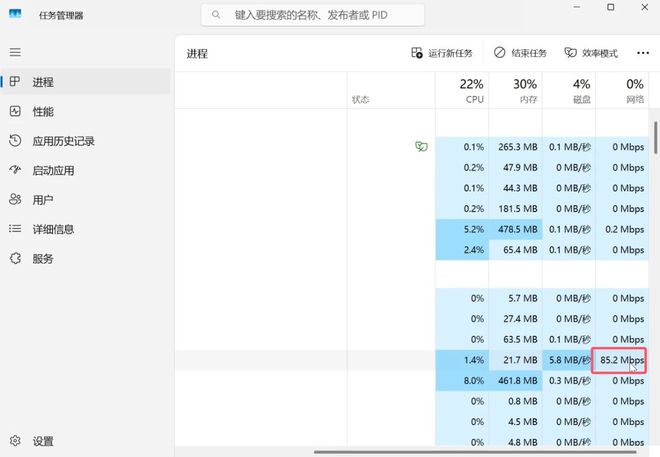Click the 85.2 Mbps network value
This screenshot has width=660, height=457.
point(622,360)
